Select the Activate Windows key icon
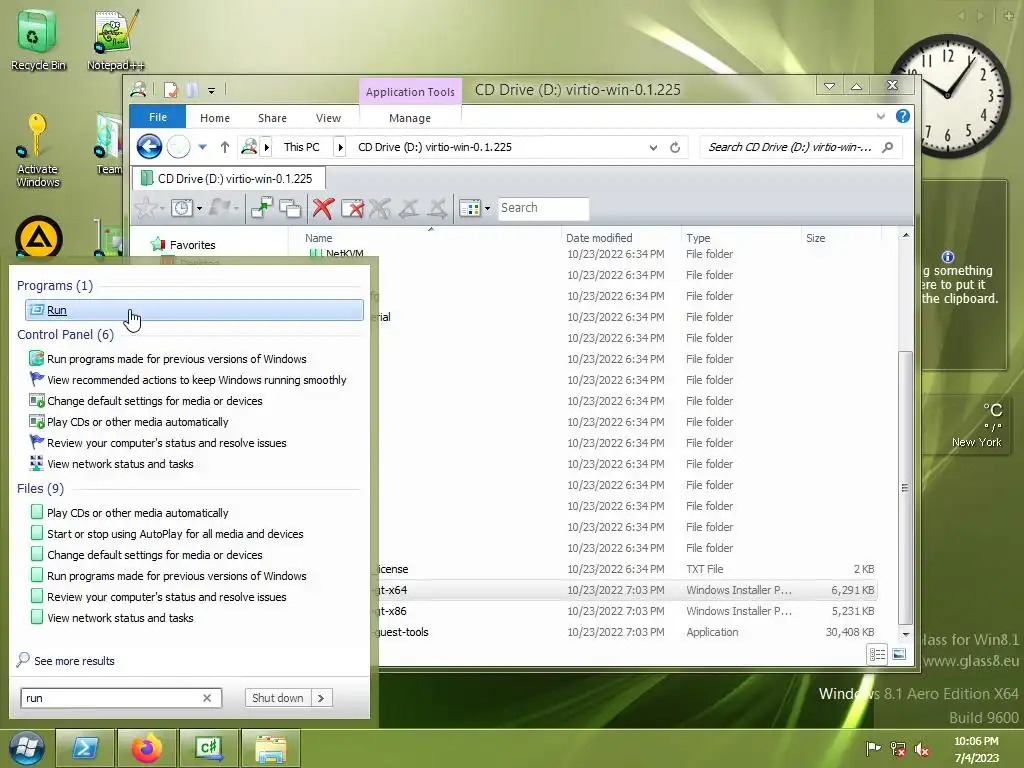 point(37,150)
